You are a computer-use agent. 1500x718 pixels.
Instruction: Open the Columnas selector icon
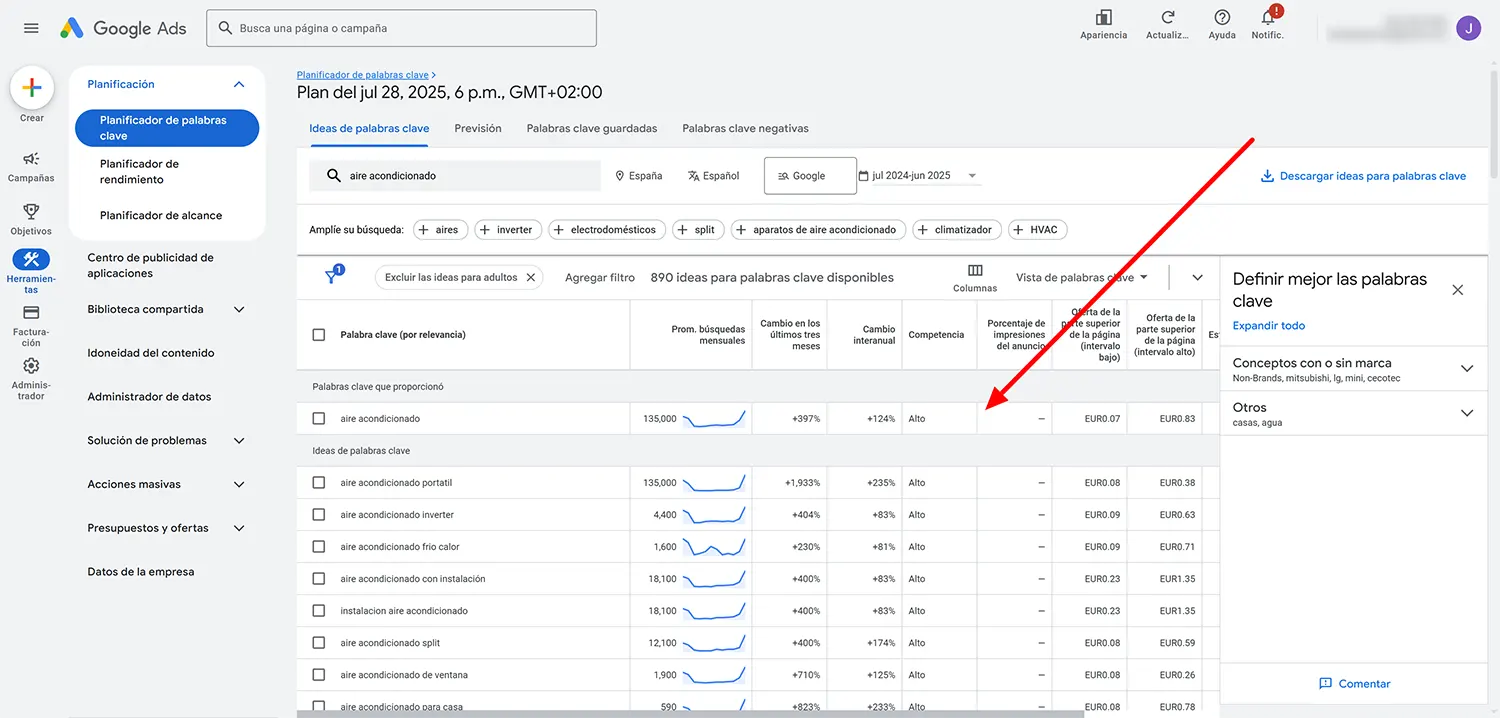[x=975, y=271]
